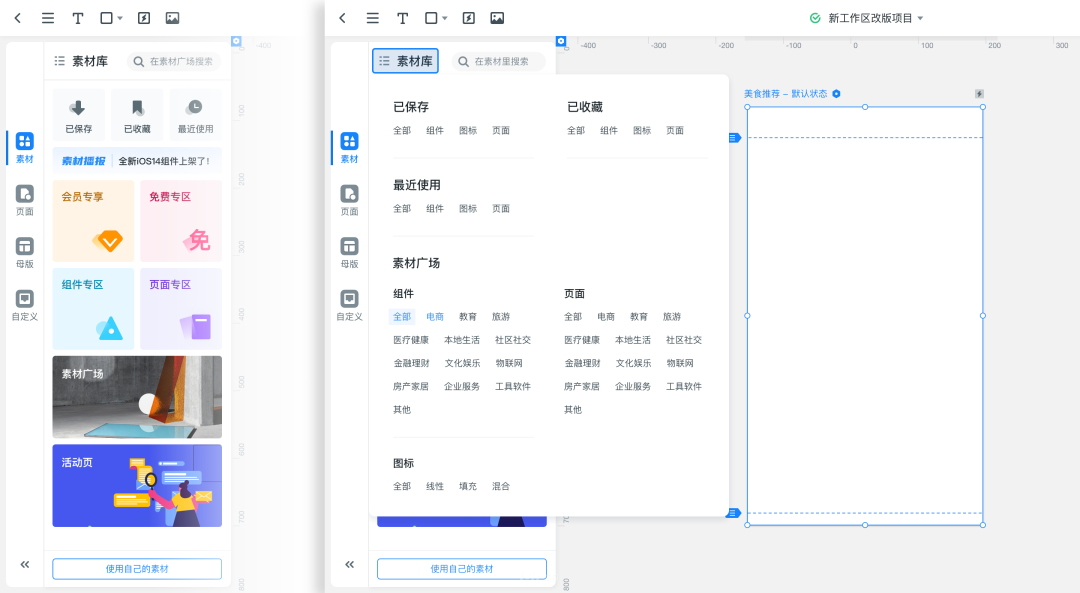Viewport: 1080px width, 593px height.
Task: Click the 素材播报 iOS14 announcement banner
Action: click(x=137, y=160)
